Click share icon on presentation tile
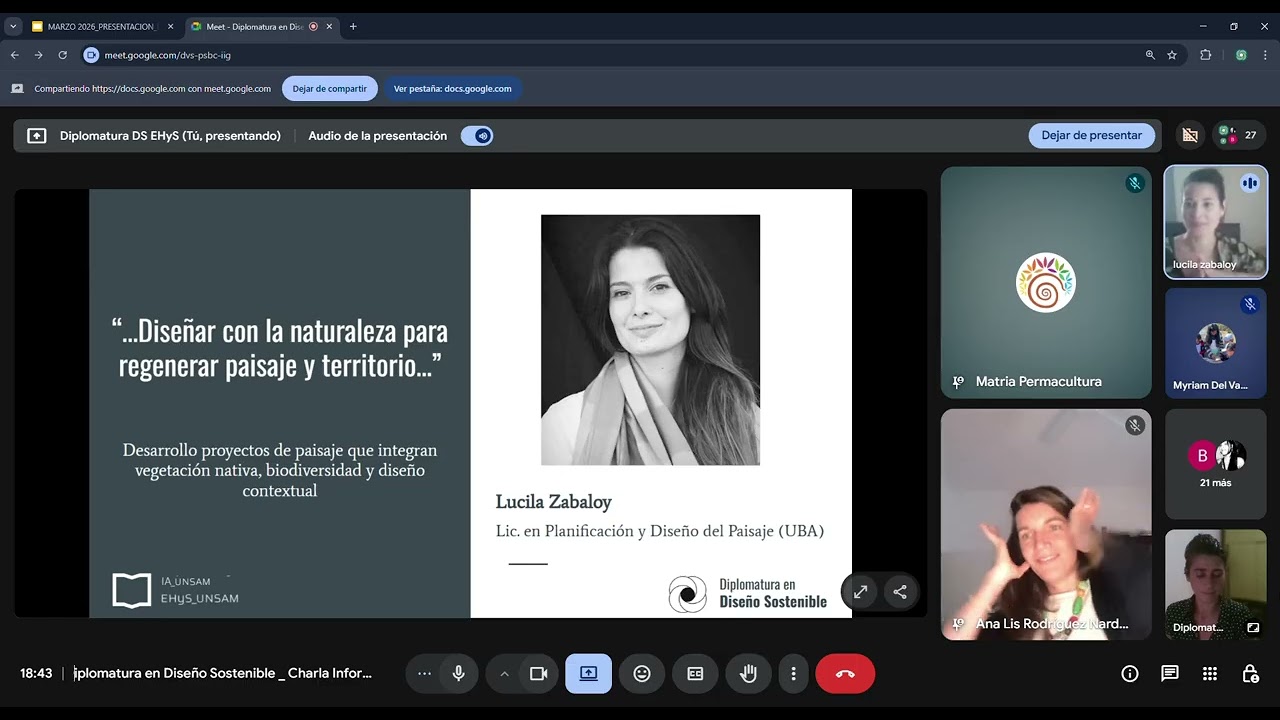Viewport: 1280px width, 720px height. tap(900, 592)
